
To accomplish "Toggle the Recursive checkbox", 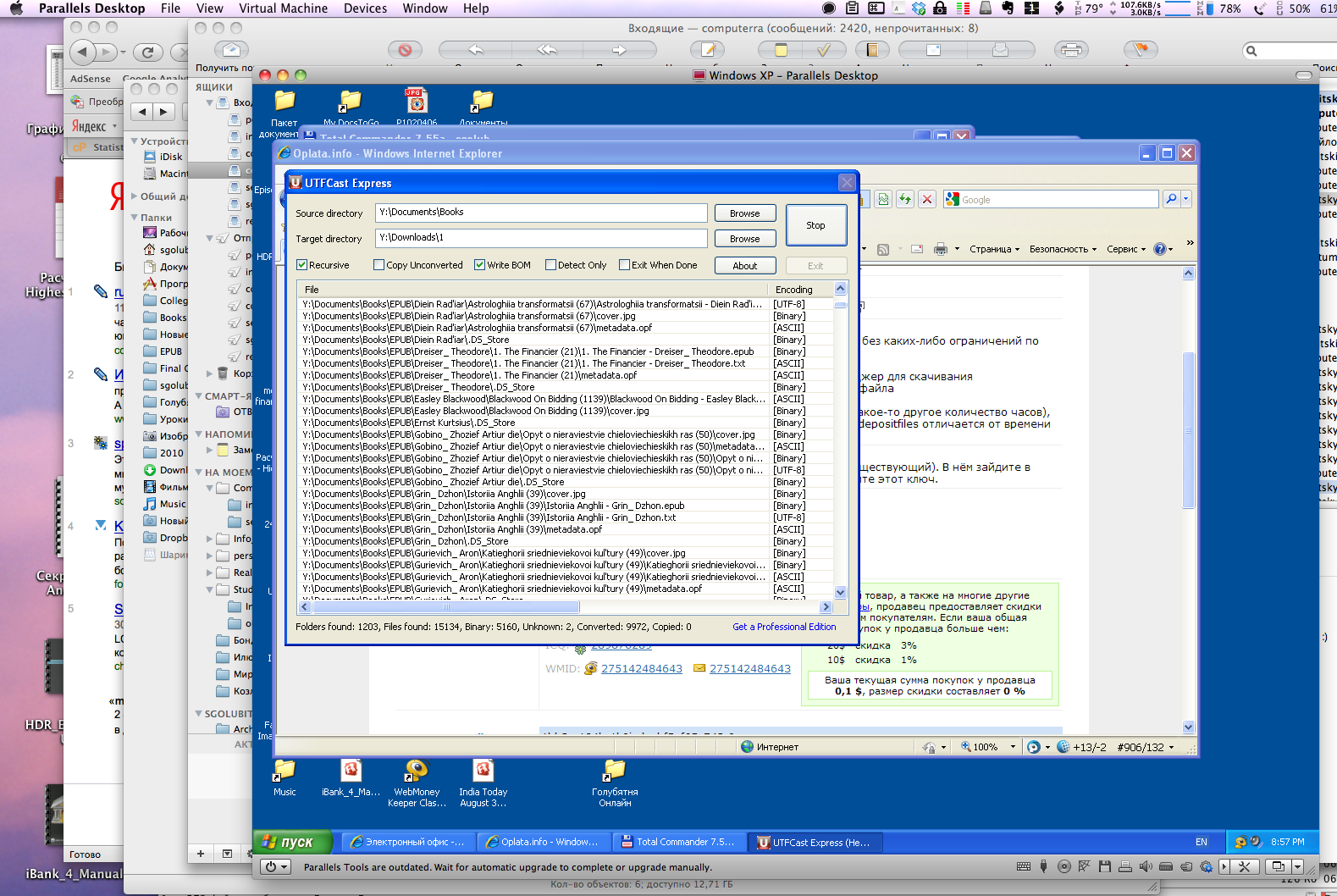I will pos(302,265).
